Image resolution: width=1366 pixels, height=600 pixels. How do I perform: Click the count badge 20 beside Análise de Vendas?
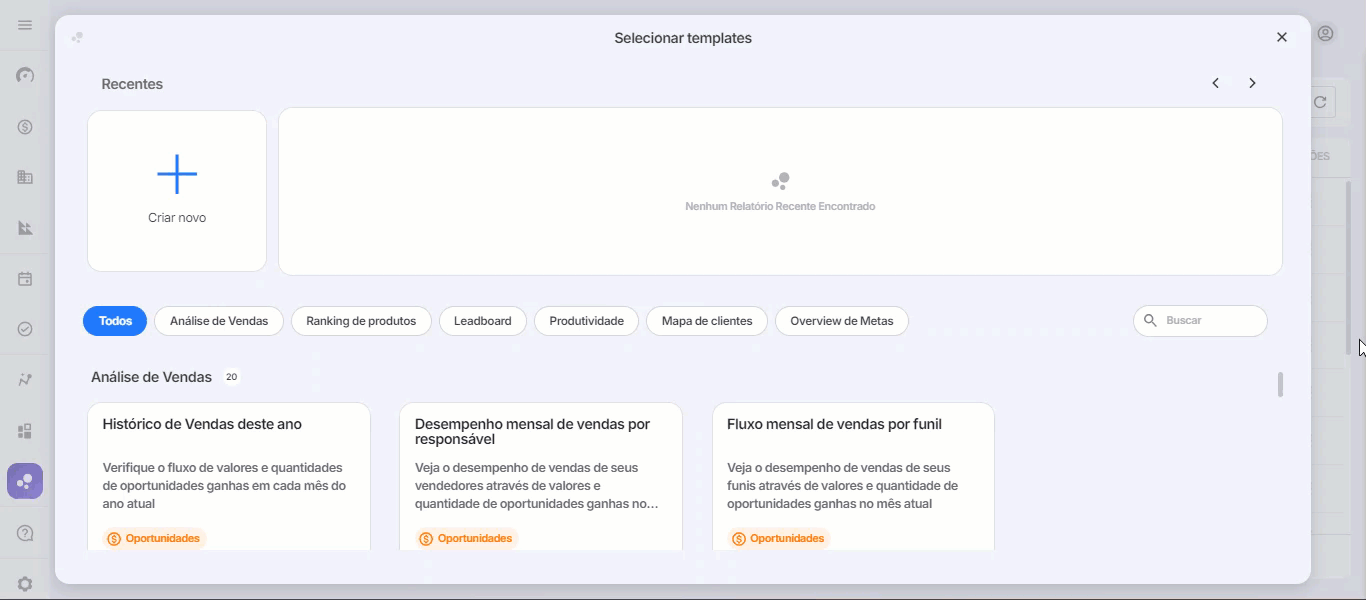click(231, 377)
